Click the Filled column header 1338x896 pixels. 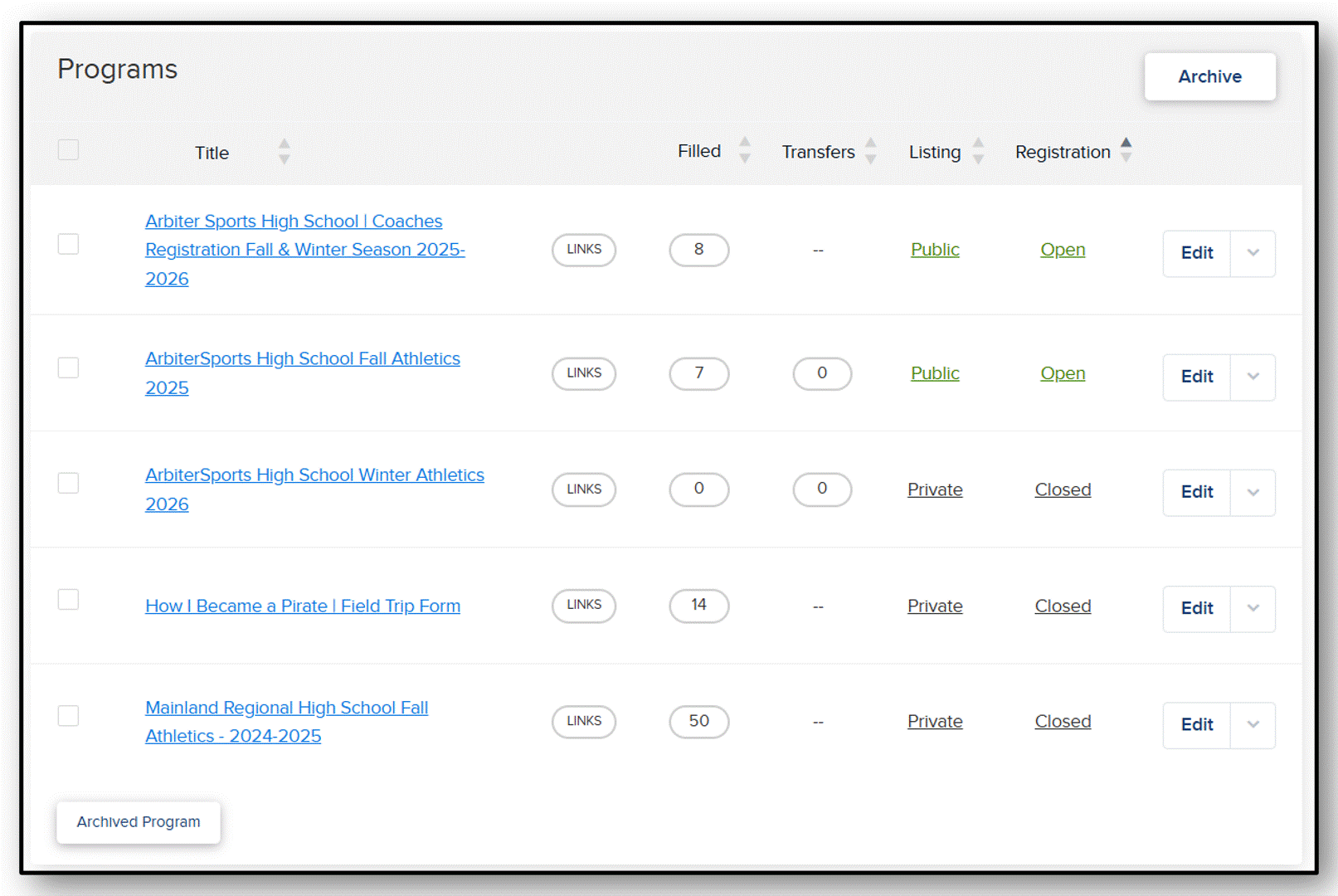[699, 151]
